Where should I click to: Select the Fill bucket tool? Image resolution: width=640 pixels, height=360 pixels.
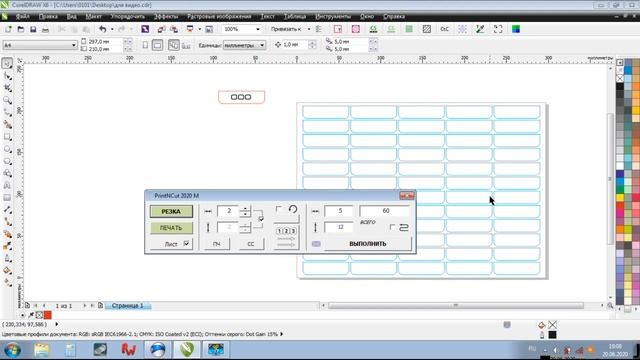coord(7,271)
